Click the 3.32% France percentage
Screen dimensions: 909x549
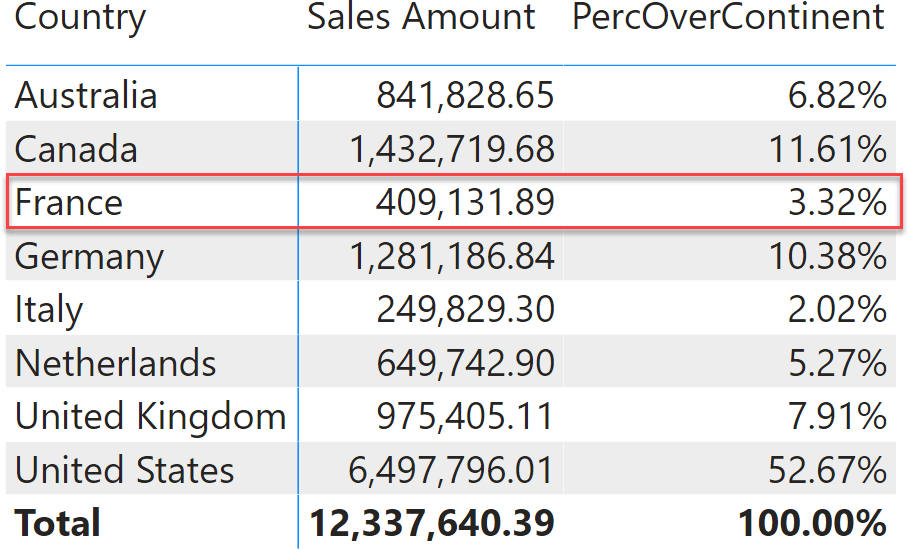pos(837,202)
